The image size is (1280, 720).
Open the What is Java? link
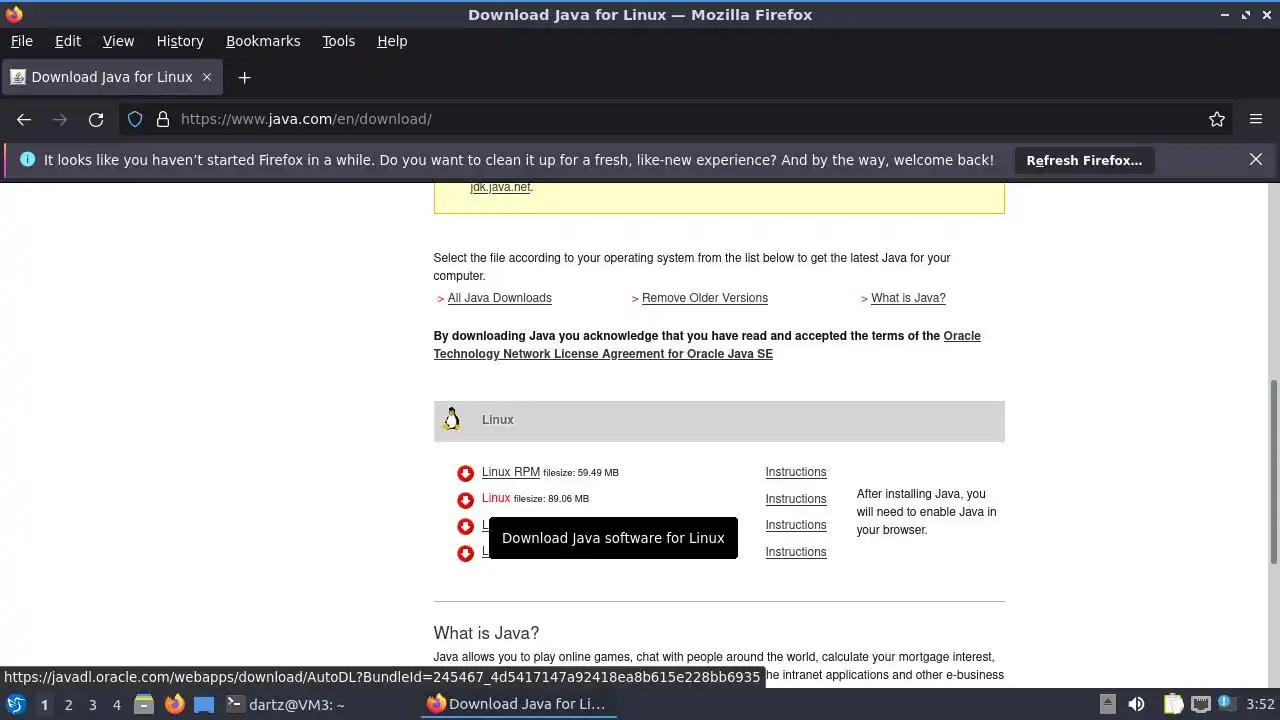tap(908, 298)
